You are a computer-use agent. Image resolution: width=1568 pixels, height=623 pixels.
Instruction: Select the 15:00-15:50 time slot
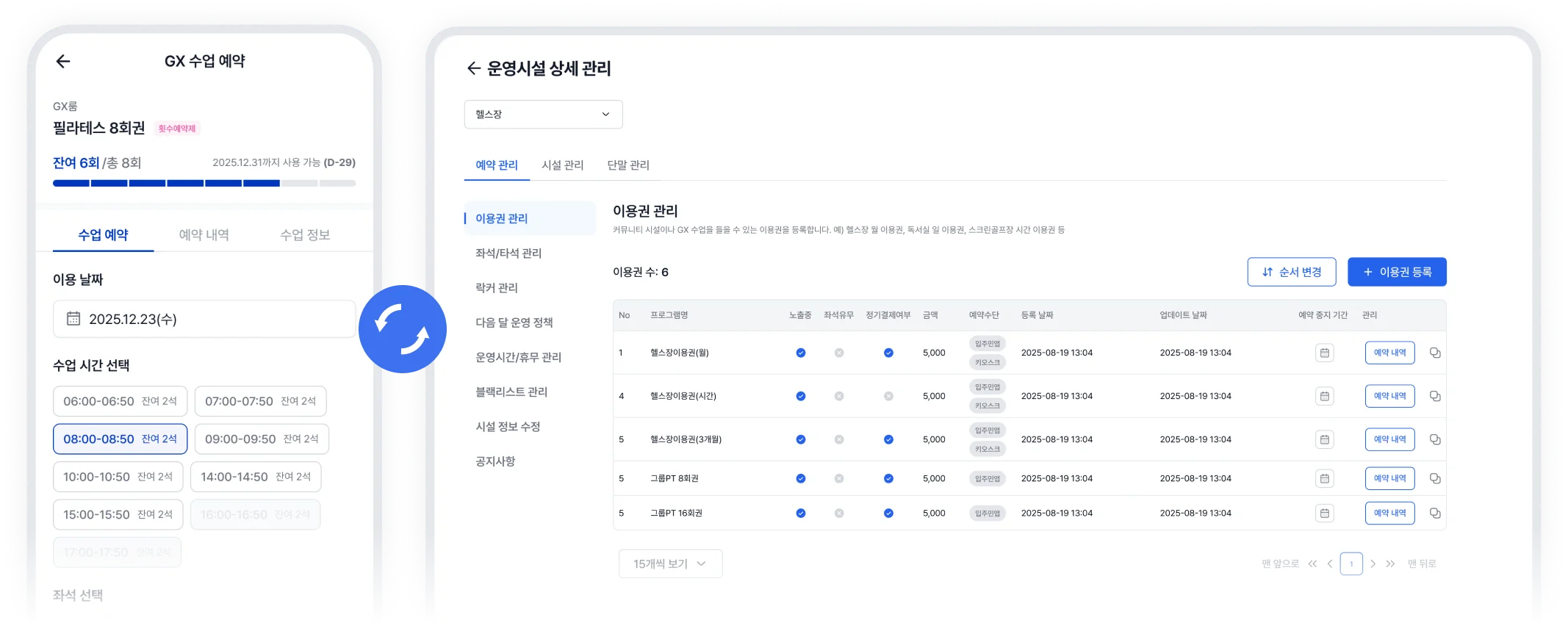(118, 514)
